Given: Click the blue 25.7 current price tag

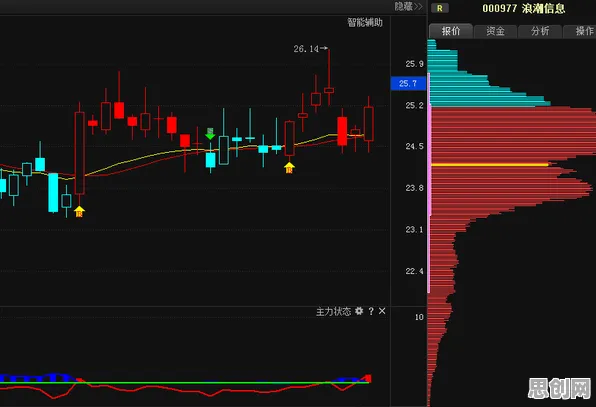Looking at the screenshot, I should click(x=408, y=83).
